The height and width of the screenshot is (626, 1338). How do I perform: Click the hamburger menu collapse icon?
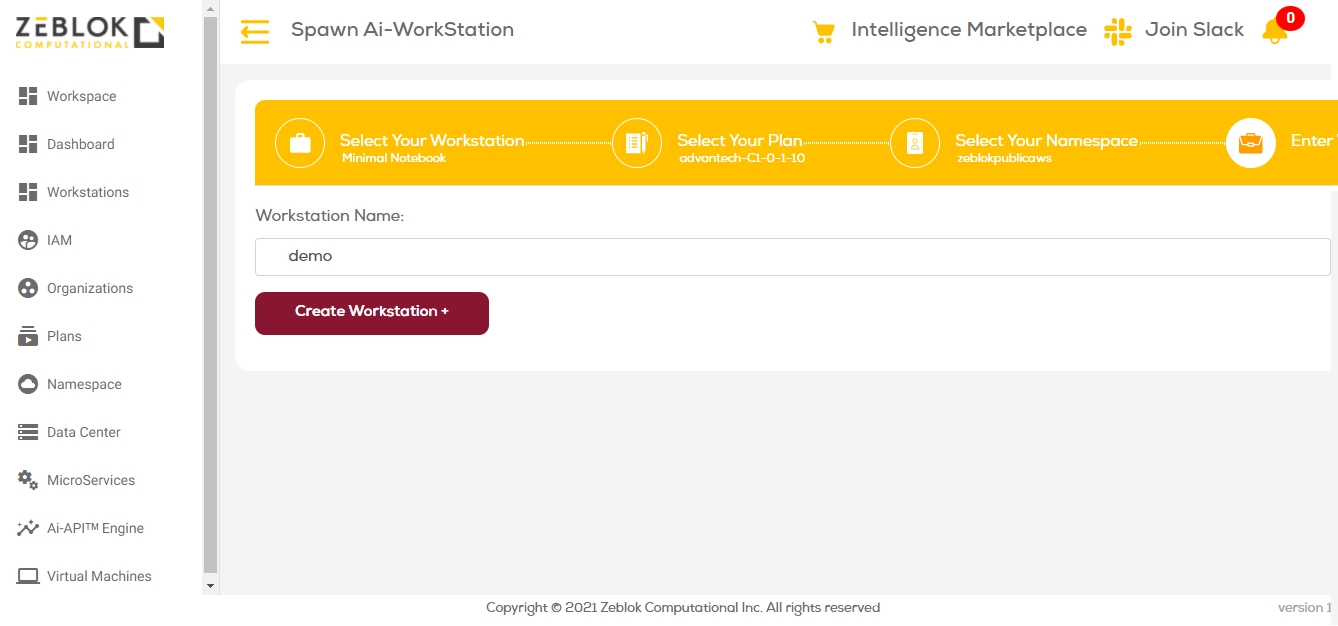(x=255, y=32)
